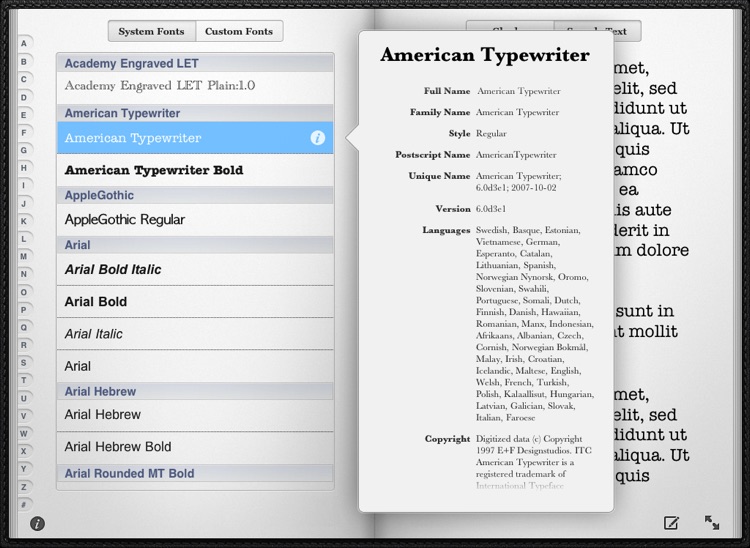Jump to index letter U
Viewport: 750px width, 548px height.
[24, 398]
